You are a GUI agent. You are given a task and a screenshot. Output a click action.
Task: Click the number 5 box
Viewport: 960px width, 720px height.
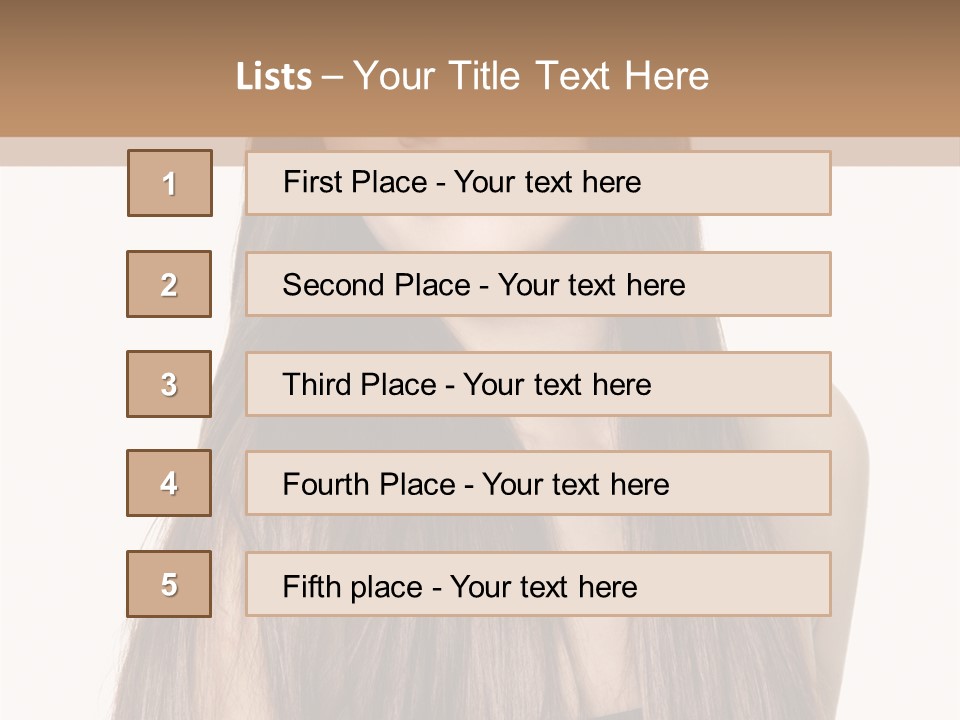[169, 585]
